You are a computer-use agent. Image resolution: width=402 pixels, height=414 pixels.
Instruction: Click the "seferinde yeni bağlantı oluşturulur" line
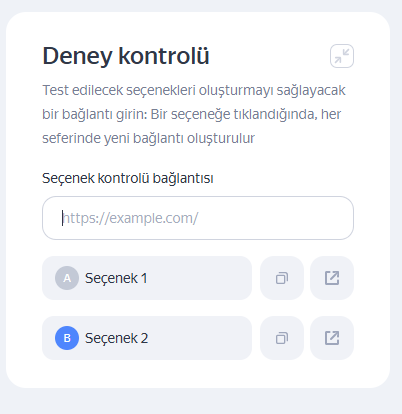(149, 138)
